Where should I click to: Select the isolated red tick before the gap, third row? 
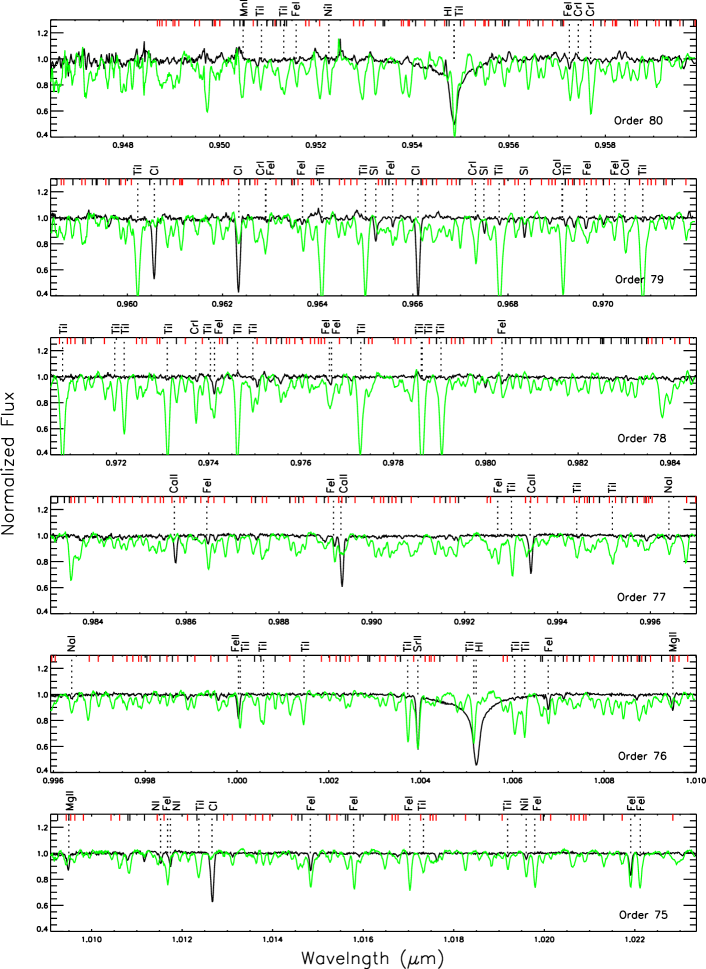pos(491,341)
